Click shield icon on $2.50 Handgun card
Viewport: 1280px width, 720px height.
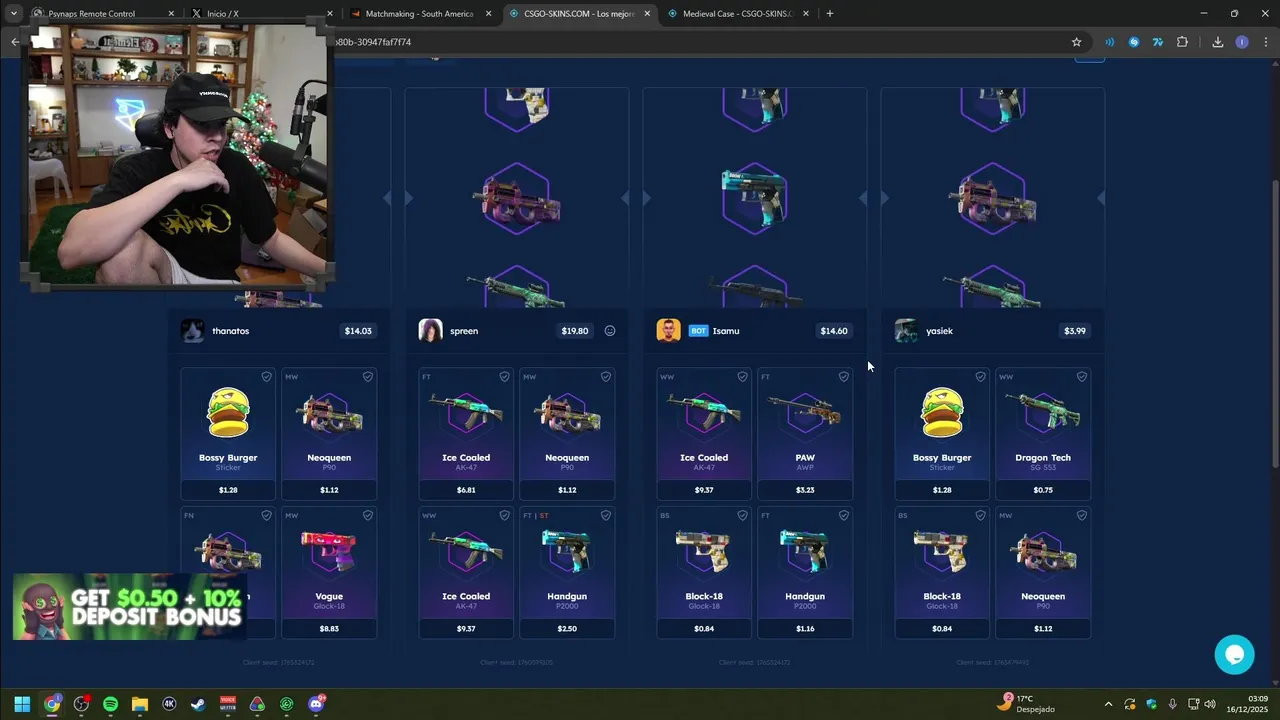coord(606,516)
